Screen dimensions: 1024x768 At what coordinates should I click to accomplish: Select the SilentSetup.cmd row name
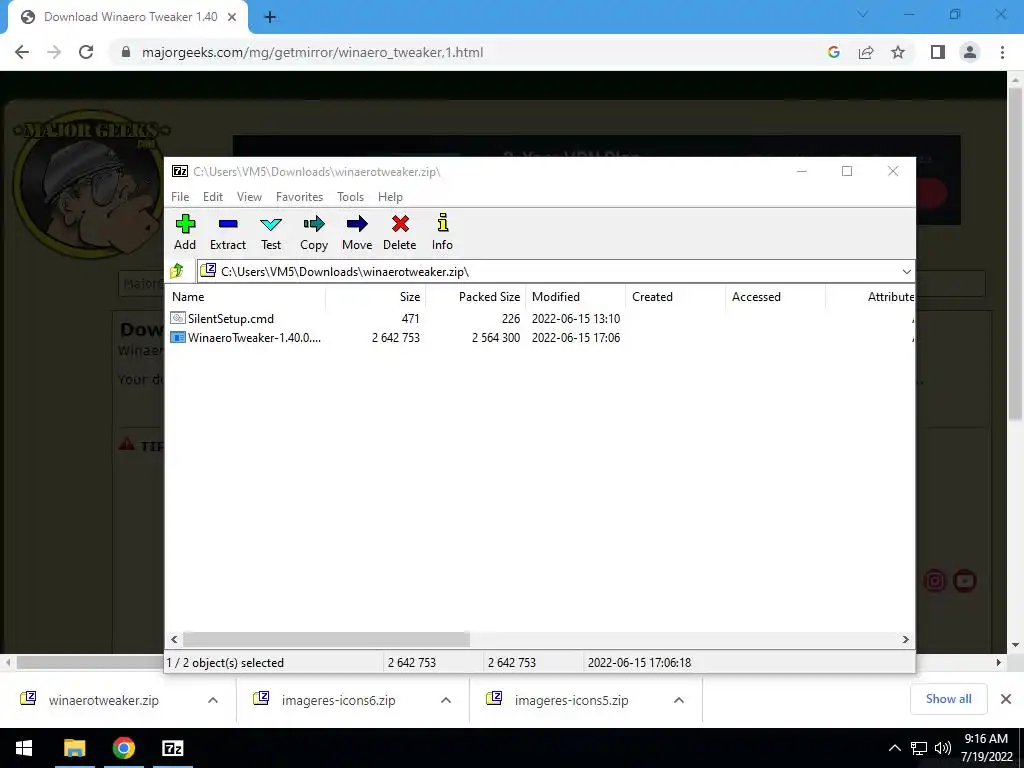[x=231, y=319]
